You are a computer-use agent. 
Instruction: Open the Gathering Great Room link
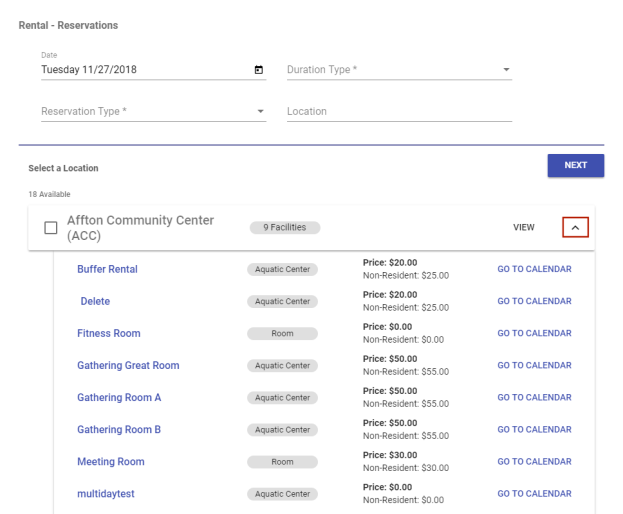pos(128,365)
